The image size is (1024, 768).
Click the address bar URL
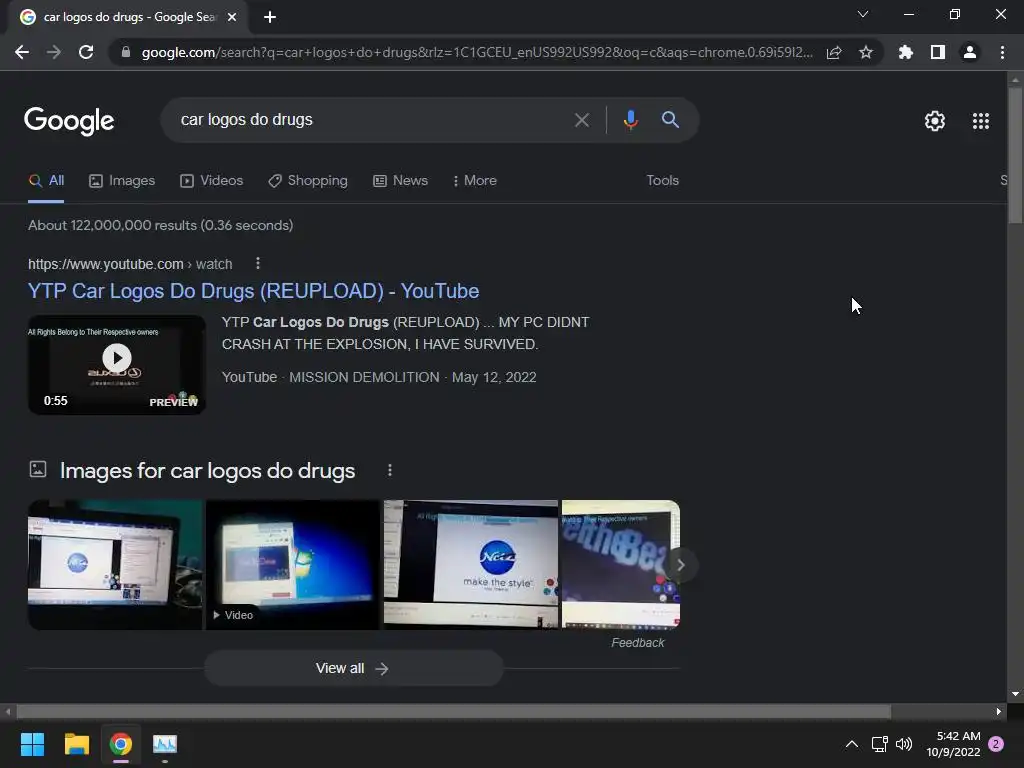tap(477, 52)
